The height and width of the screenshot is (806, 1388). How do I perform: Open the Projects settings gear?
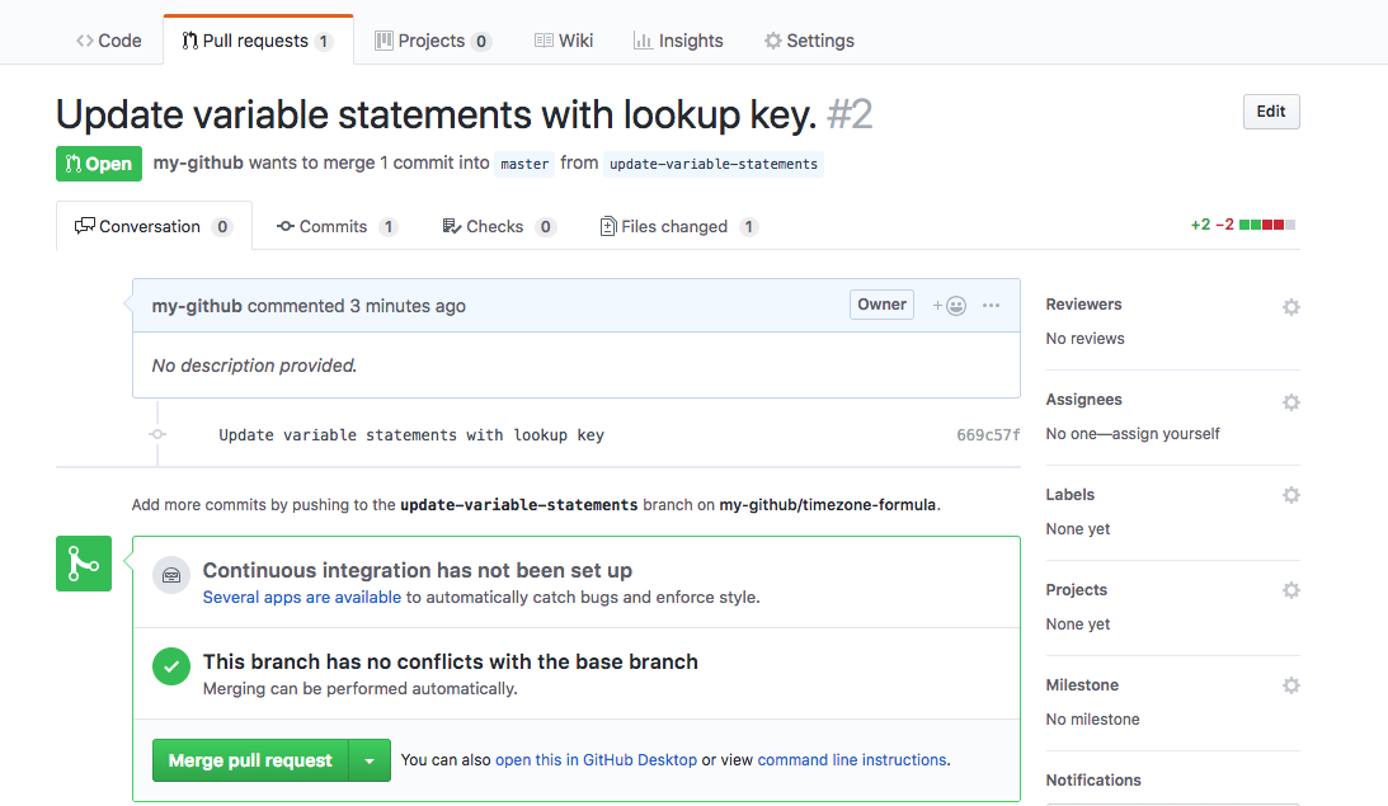[1291, 590]
